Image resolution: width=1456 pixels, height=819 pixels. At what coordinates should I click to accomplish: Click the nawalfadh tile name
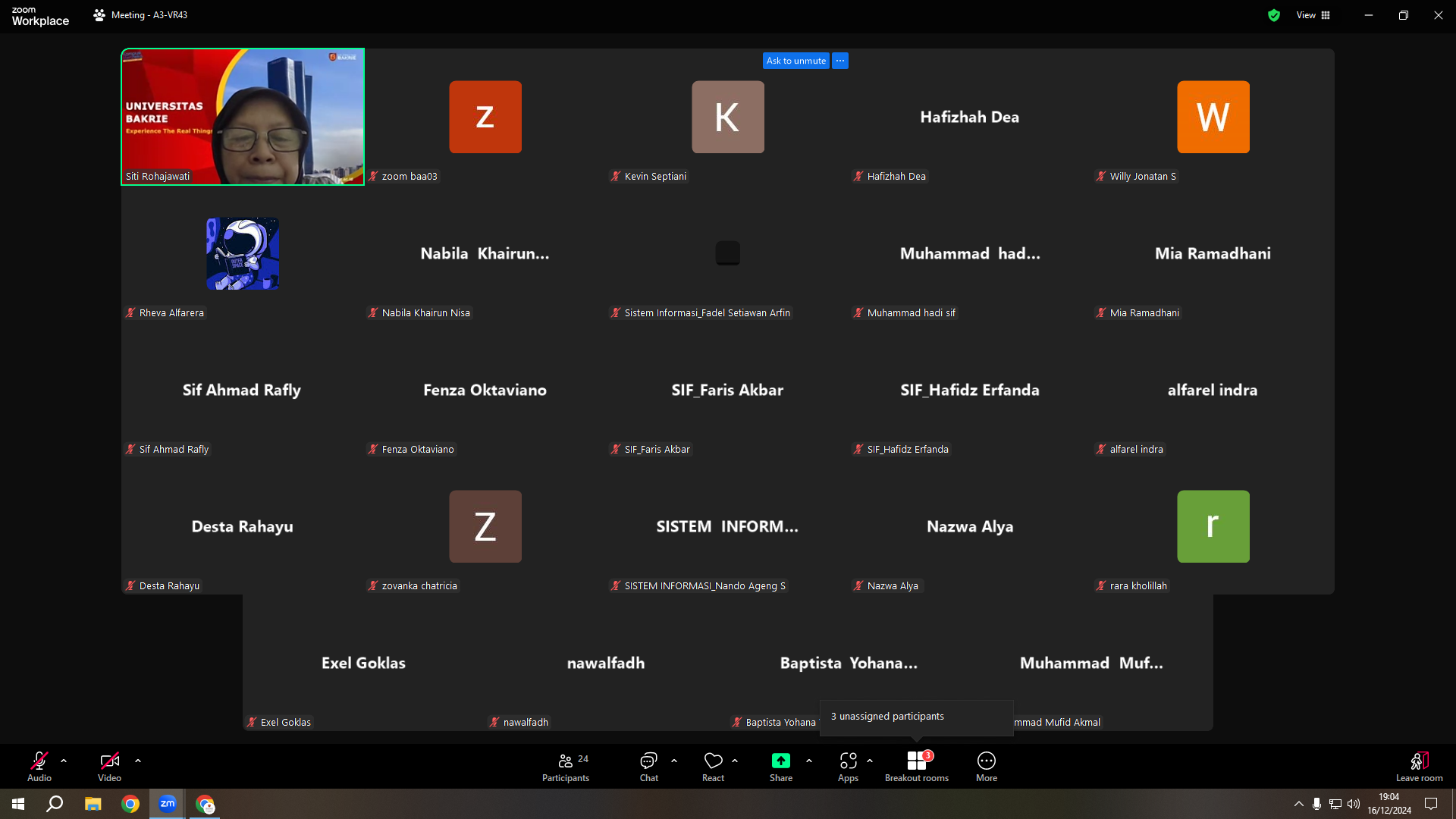point(606,663)
